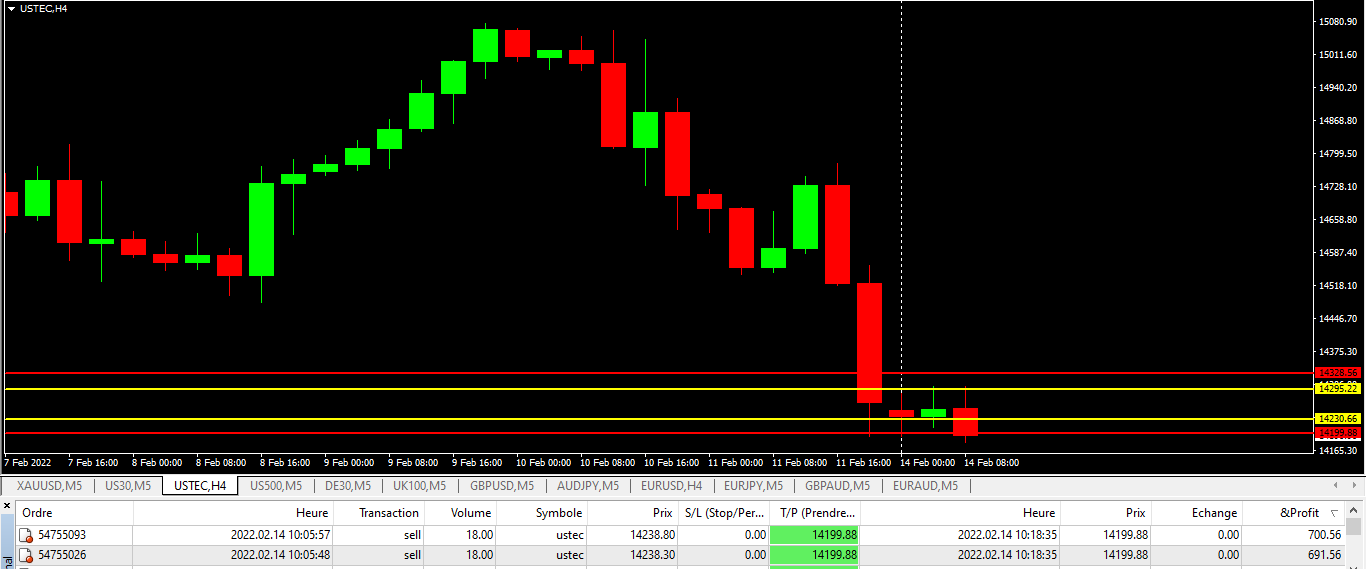Click the yellow 14230.66 price label

(1337, 418)
